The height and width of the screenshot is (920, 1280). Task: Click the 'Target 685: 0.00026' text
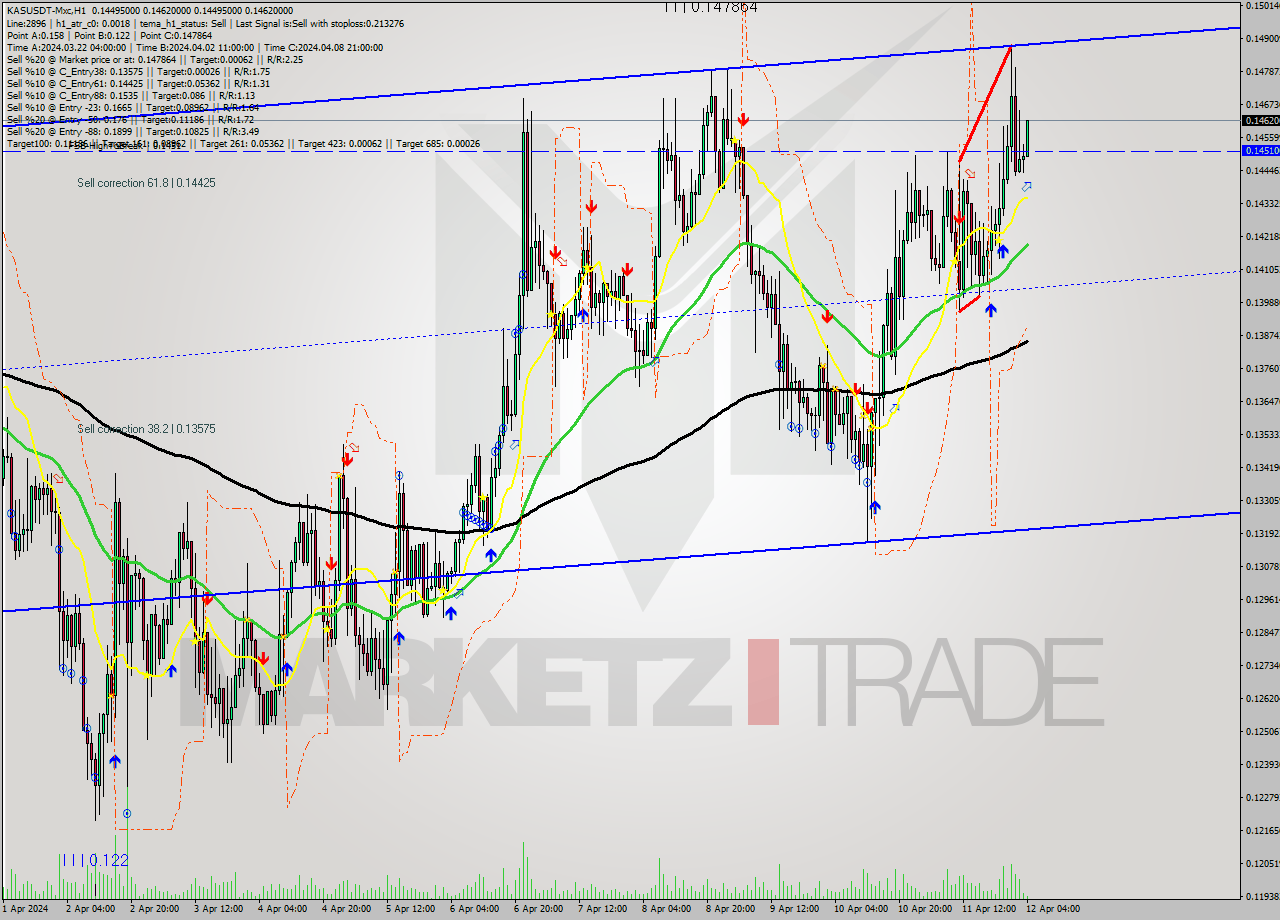click(x=438, y=144)
